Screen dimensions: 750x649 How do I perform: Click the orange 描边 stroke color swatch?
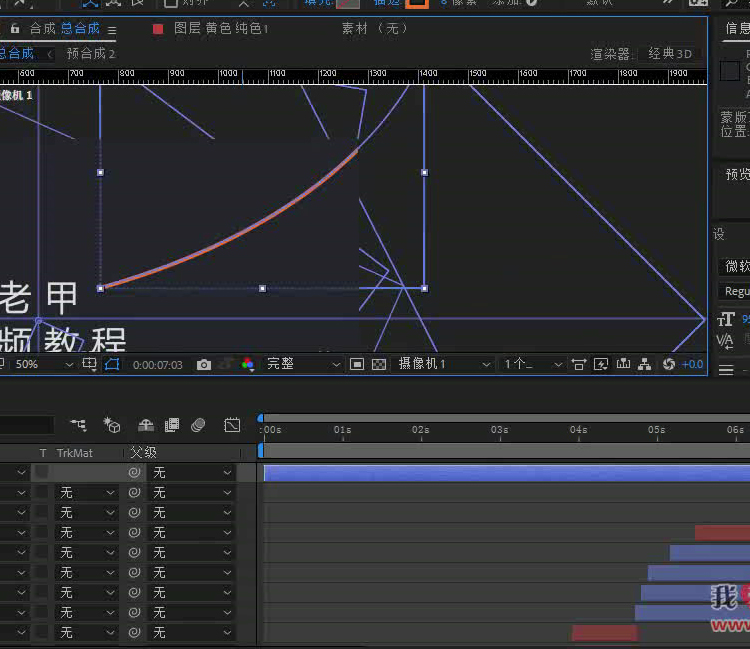[x=417, y=3]
